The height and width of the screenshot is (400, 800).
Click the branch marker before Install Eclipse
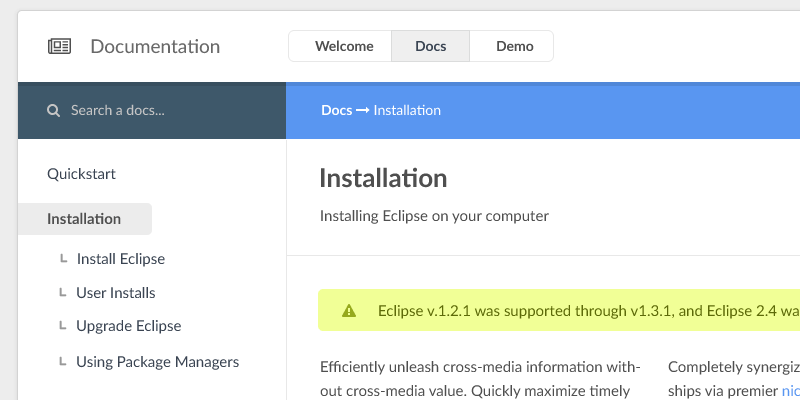coord(63,259)
